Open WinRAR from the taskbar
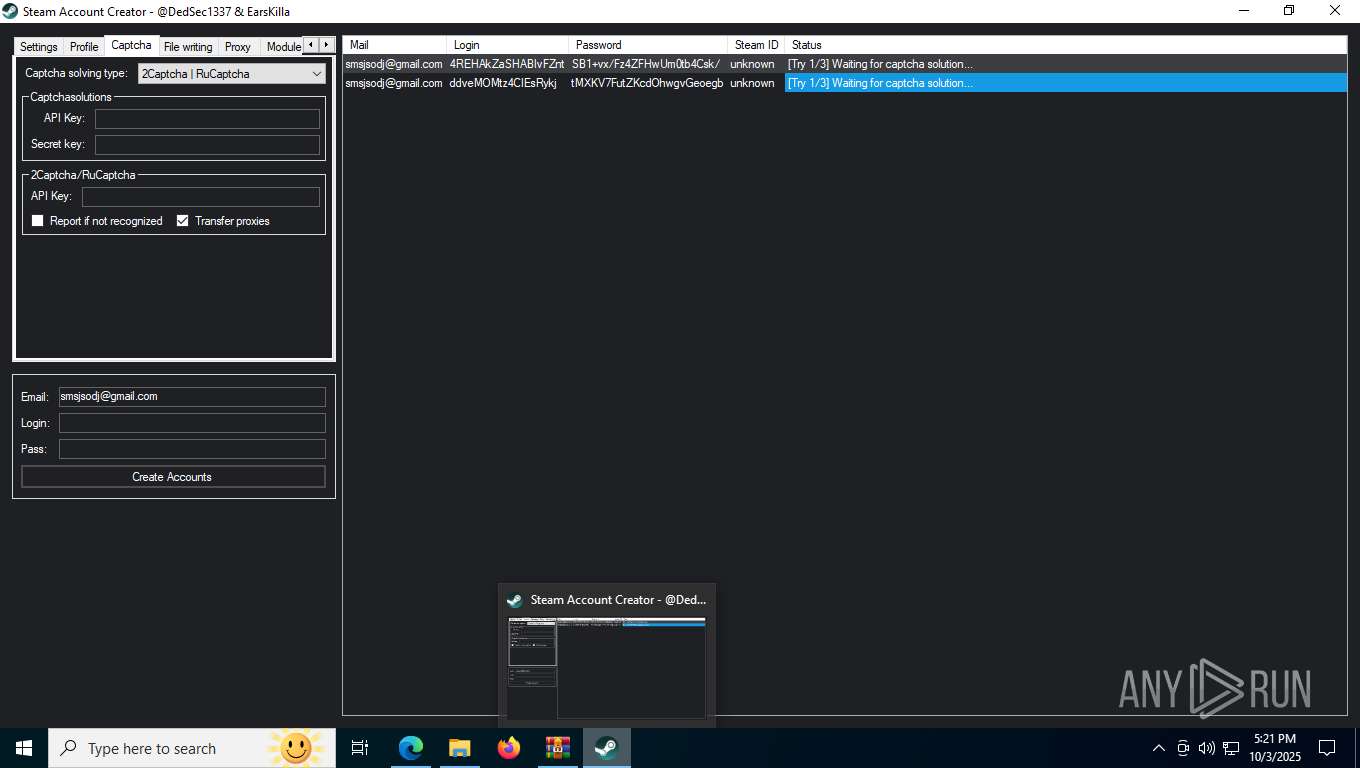Screen dimensions: 1360x768 (x=557, y=748)
